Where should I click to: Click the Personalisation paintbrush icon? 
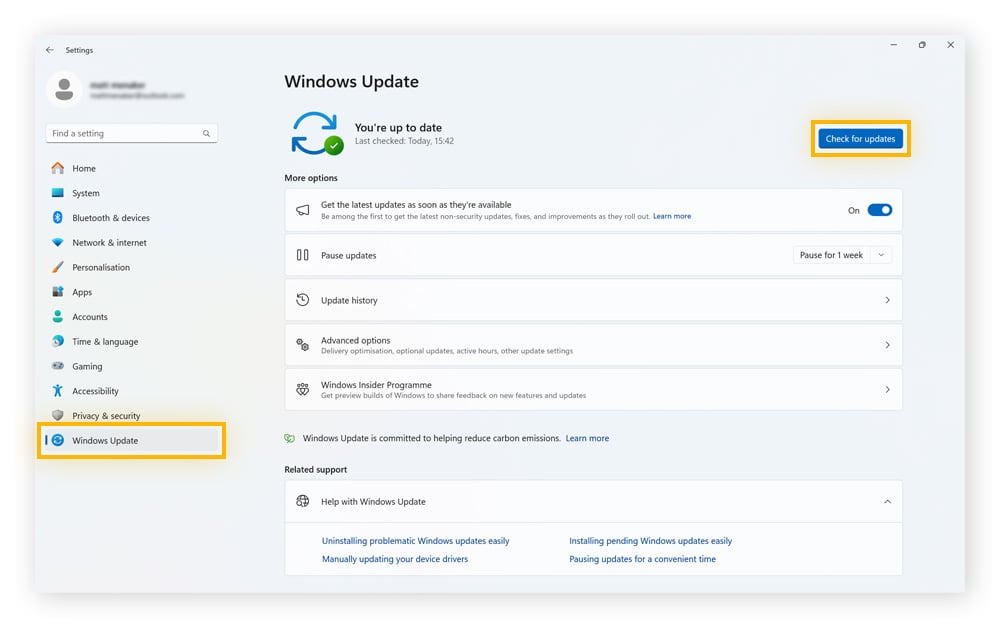point(58,267)
